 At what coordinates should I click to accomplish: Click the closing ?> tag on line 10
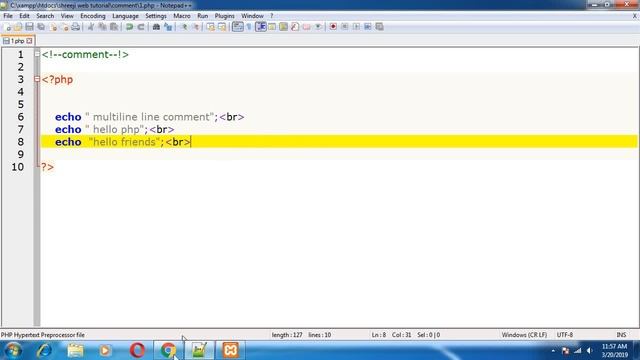click(x=47, y=167)
